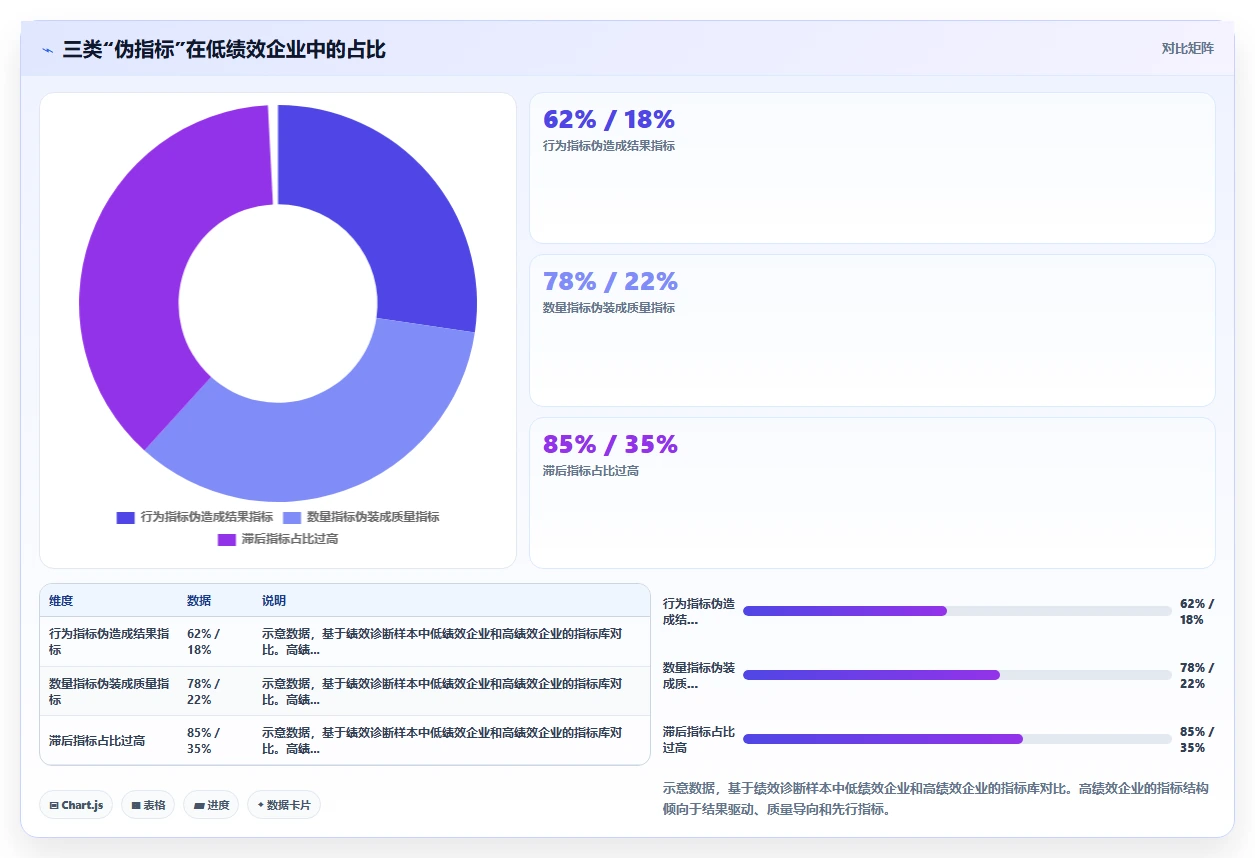Click the 85% / 35% table value
This screenshot has width=1255, height=858.
(204, 741)
